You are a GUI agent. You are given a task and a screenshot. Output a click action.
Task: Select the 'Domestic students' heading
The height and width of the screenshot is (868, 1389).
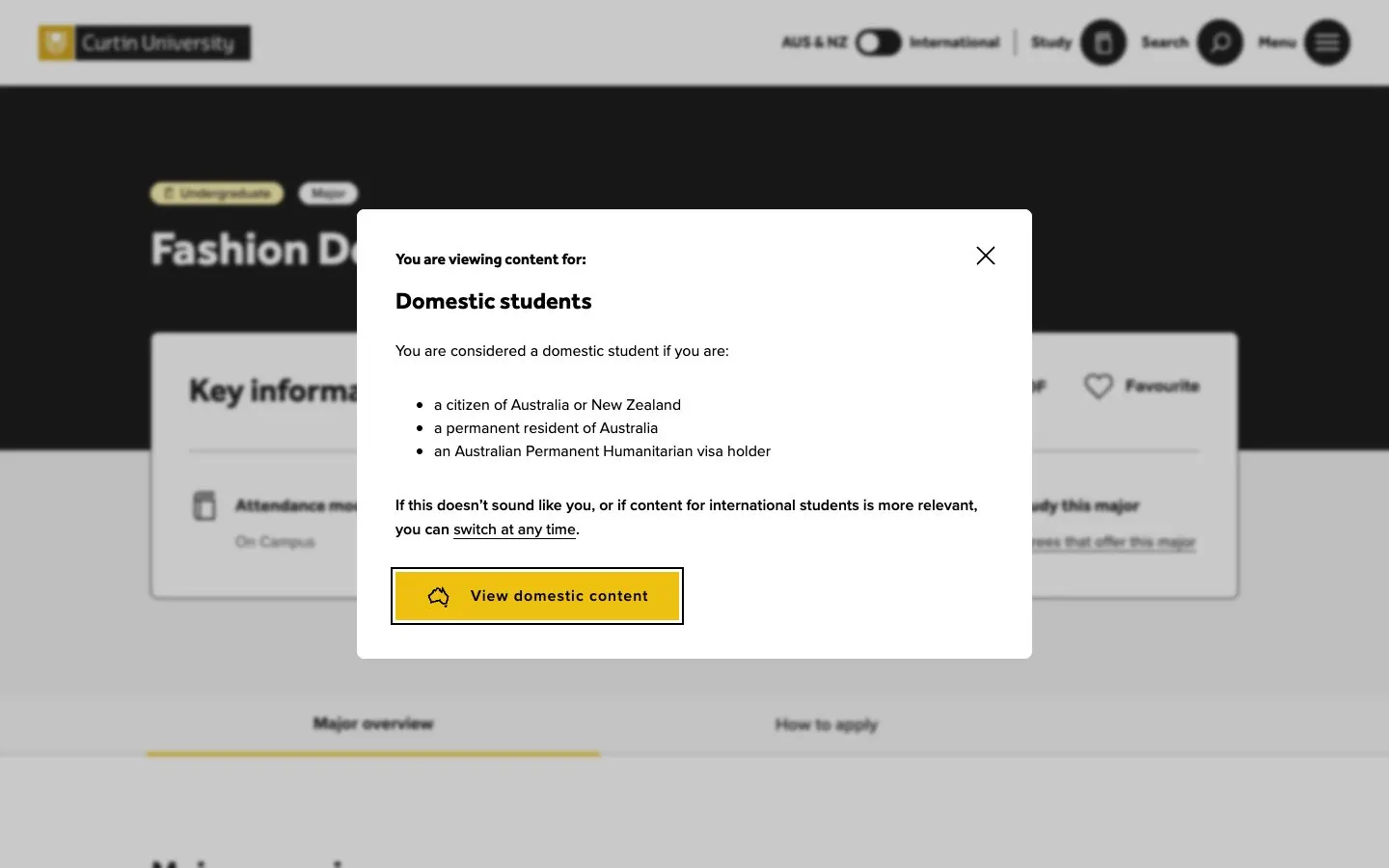click(494, 301)
